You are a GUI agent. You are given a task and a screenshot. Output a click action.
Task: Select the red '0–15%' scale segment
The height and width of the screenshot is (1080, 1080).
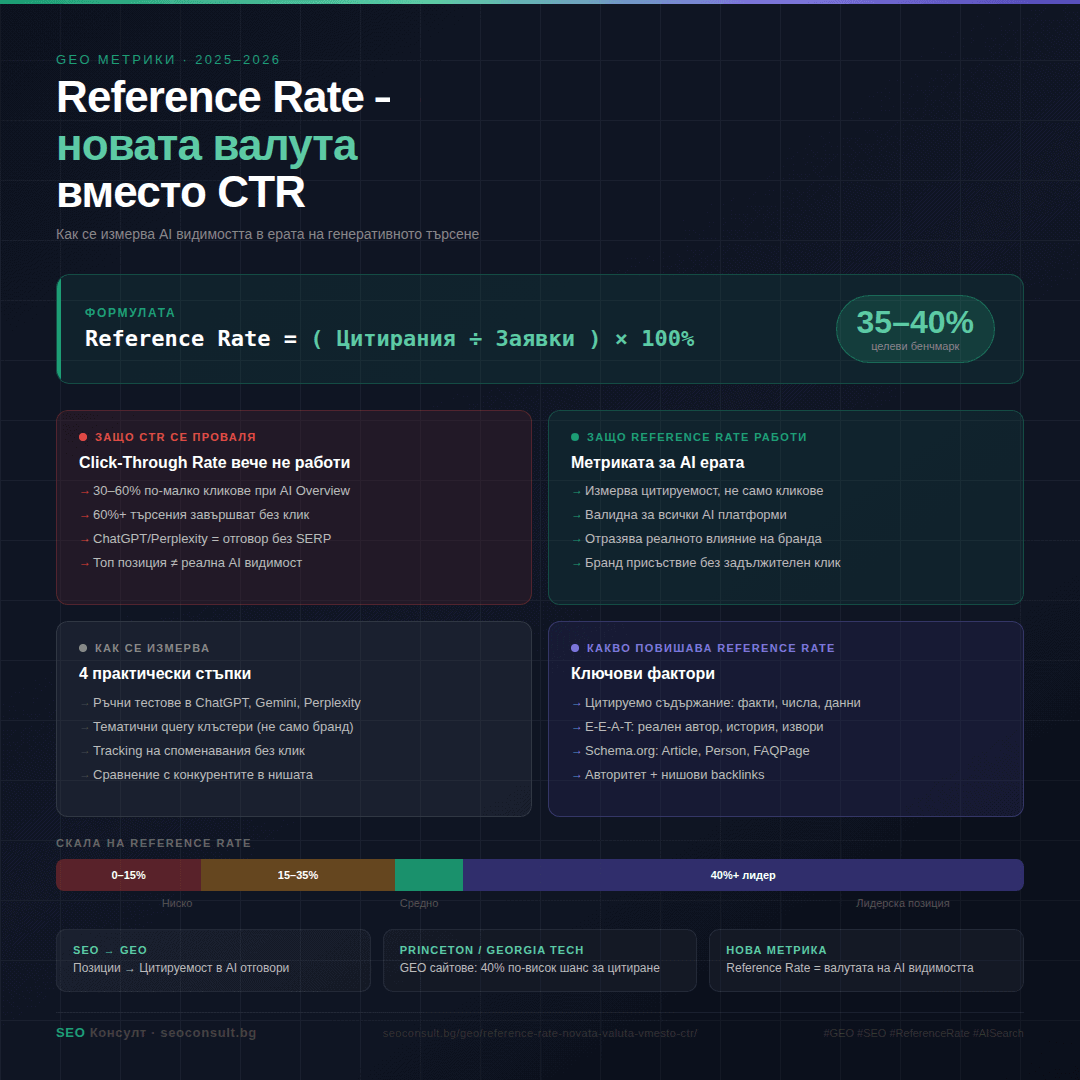128,874
